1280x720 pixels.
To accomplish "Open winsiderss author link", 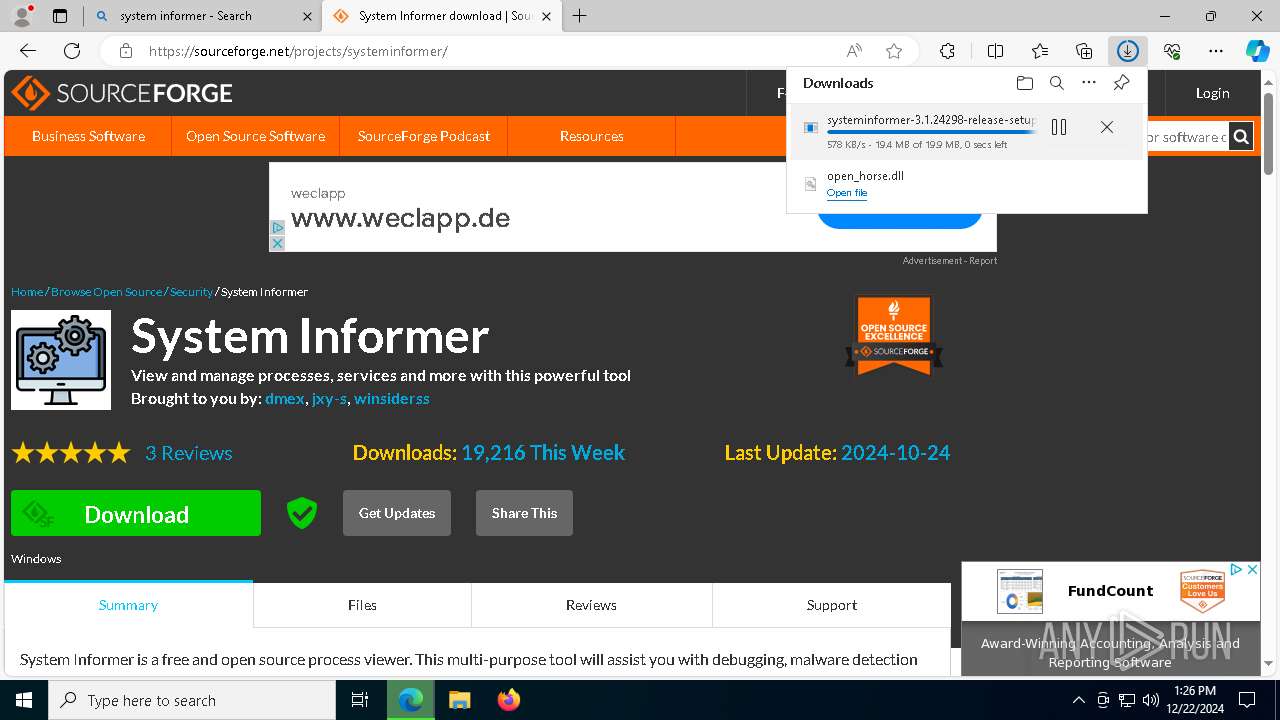I will click(392, 398).
